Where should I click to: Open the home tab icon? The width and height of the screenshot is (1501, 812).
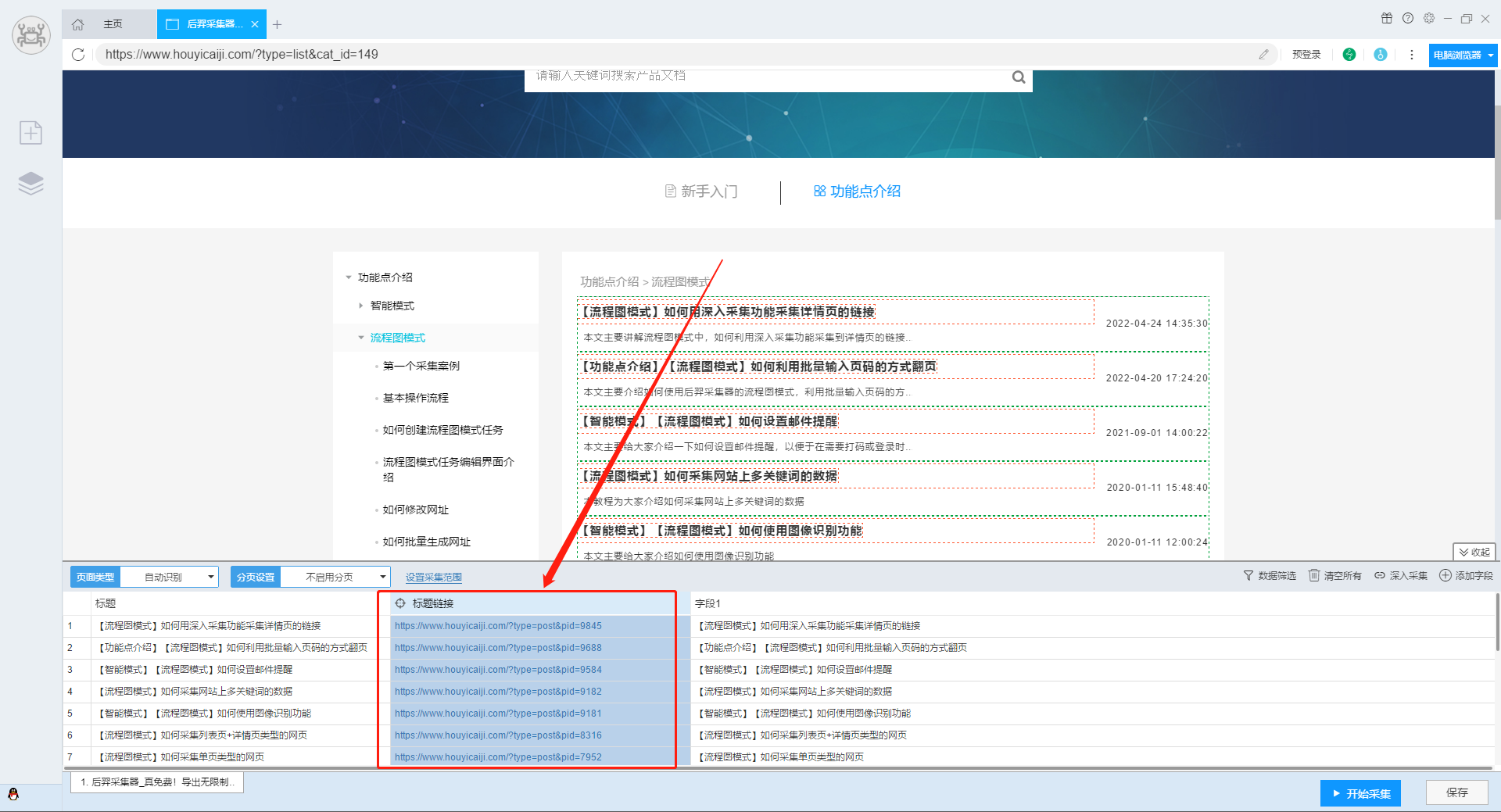[x=77, y=24]
